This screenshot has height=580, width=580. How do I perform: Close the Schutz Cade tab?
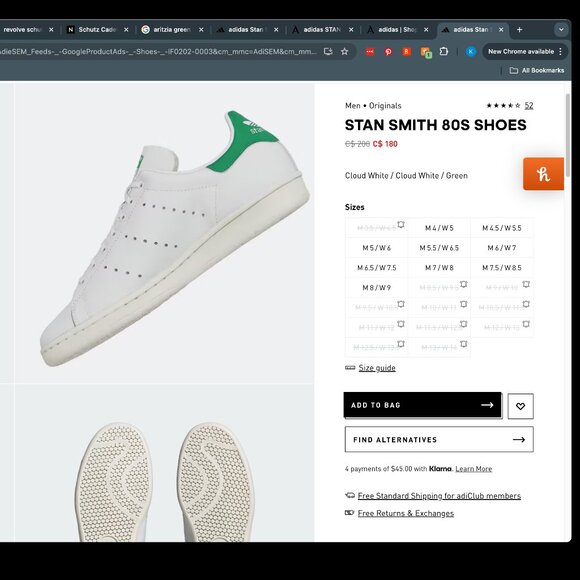(x=126, y=30)
